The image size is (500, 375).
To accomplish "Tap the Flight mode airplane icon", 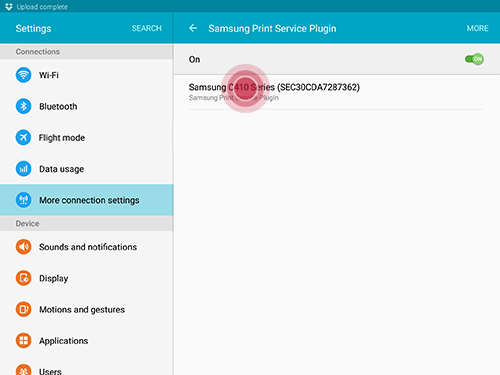I will (x=23, y=137).
